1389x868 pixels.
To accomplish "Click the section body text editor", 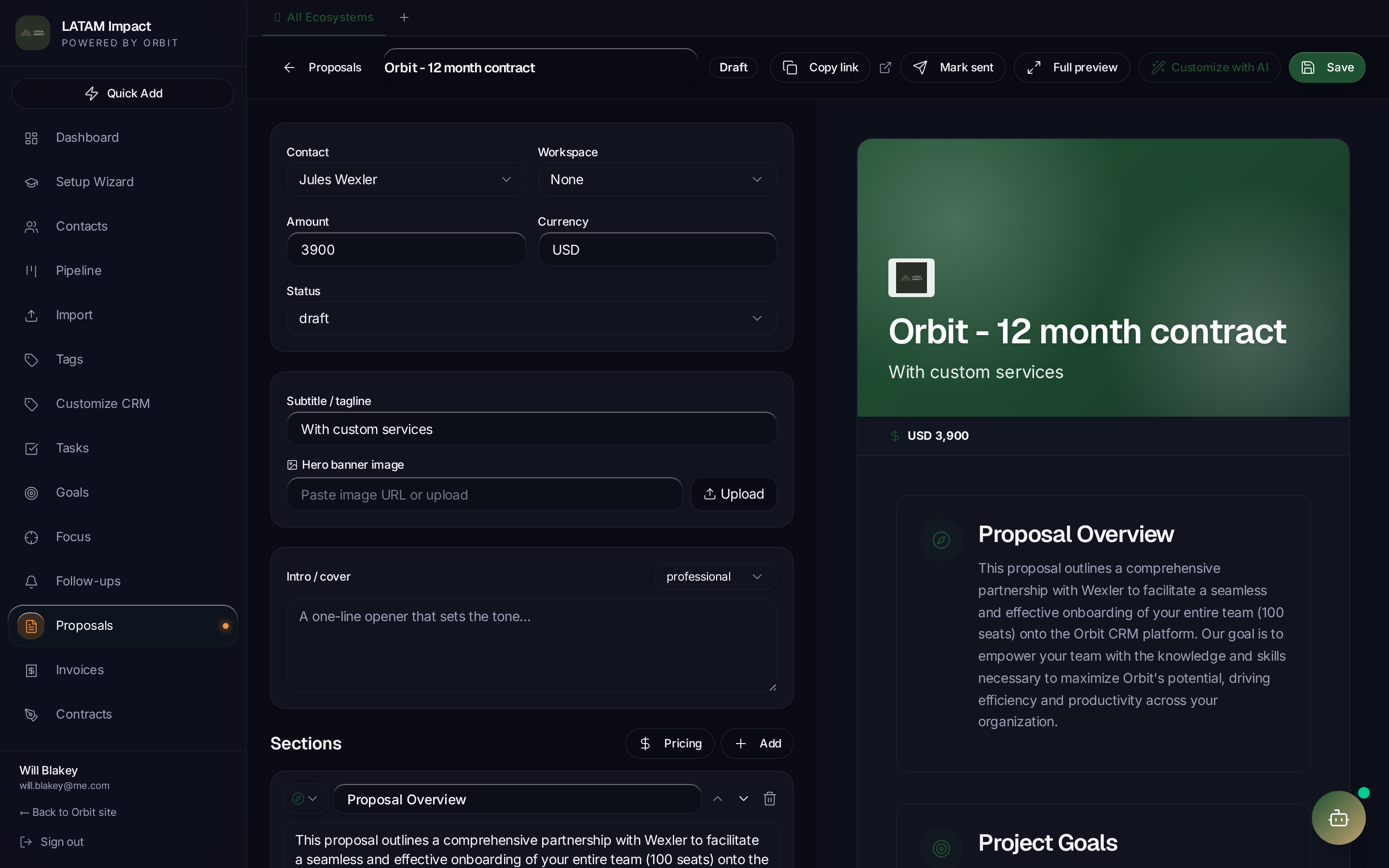I will pos(531,846).
